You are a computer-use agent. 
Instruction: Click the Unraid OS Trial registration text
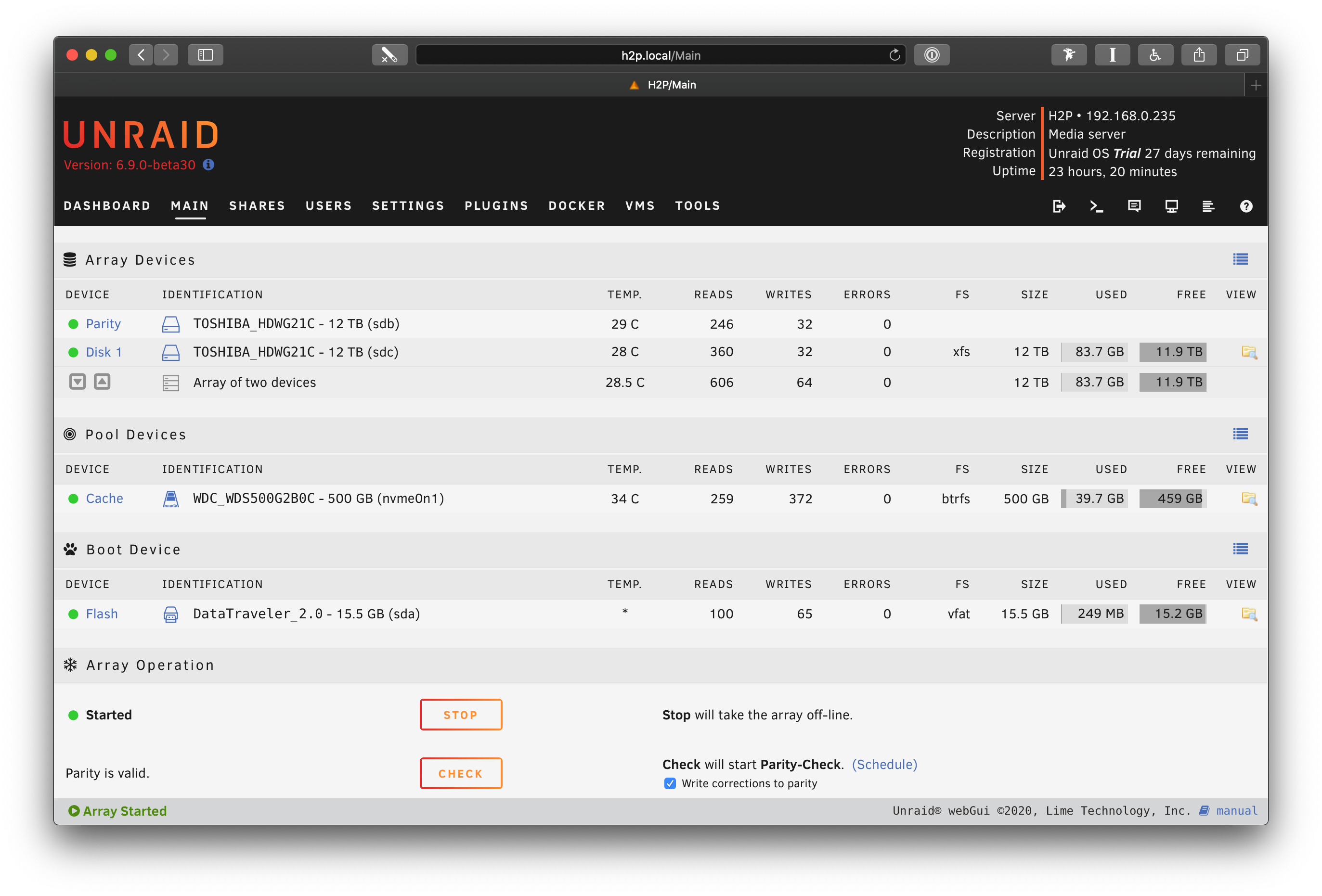[x=1152, y=153]
